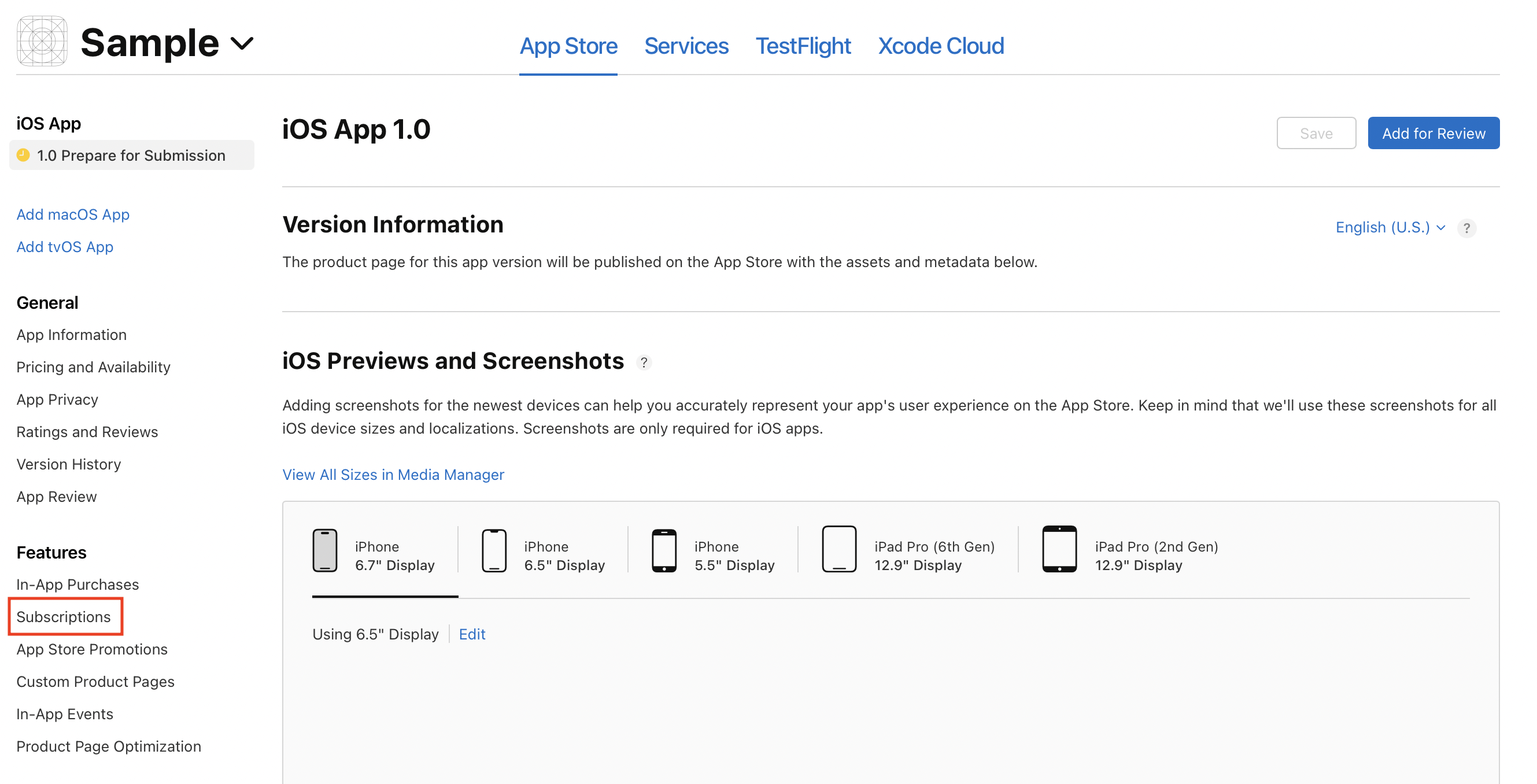Click help icon beside iOS Previews and Screenshots
1537x784 pixels.
[644, 362]
